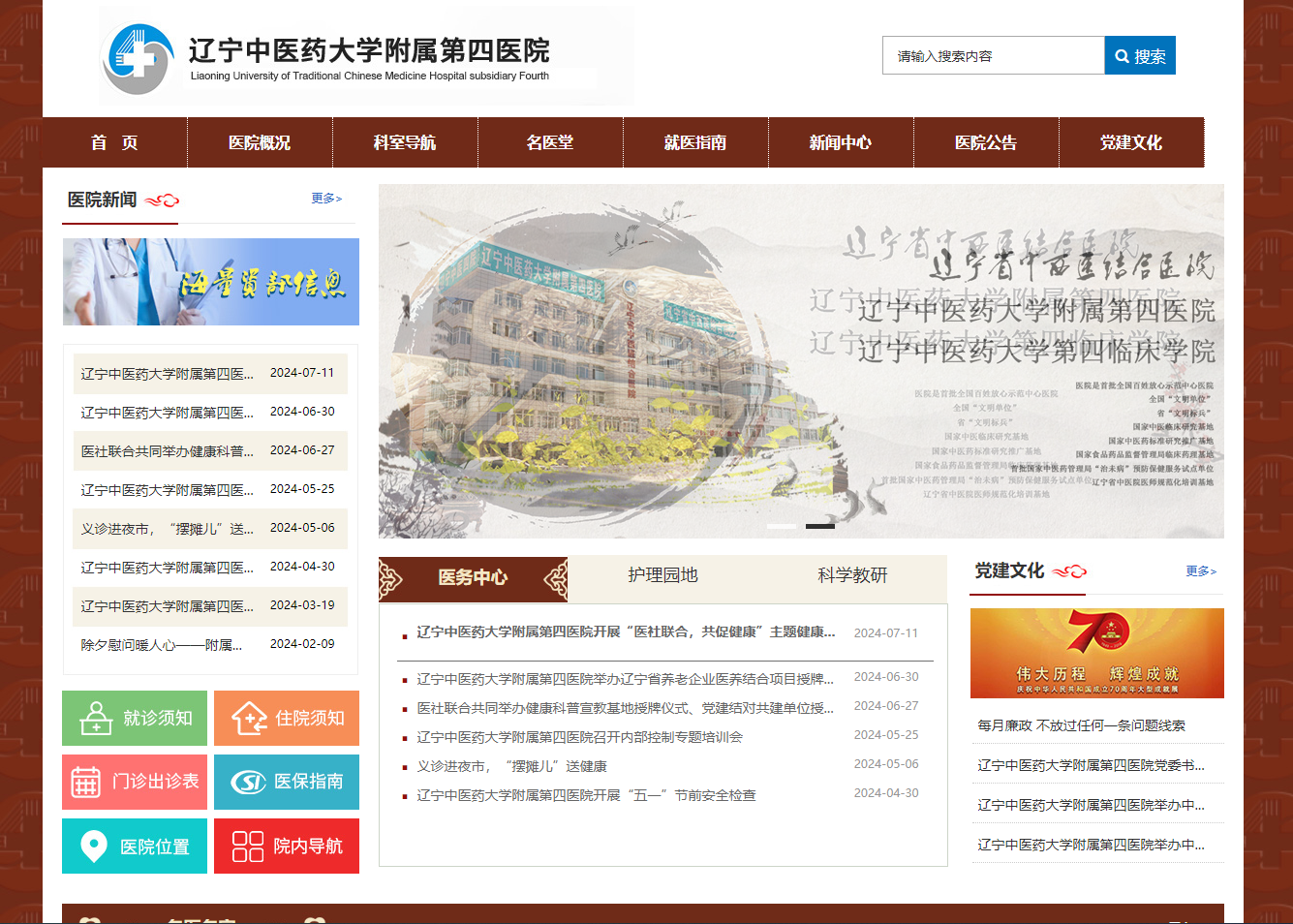Open 就医指南 navigation item

(696, 142)
